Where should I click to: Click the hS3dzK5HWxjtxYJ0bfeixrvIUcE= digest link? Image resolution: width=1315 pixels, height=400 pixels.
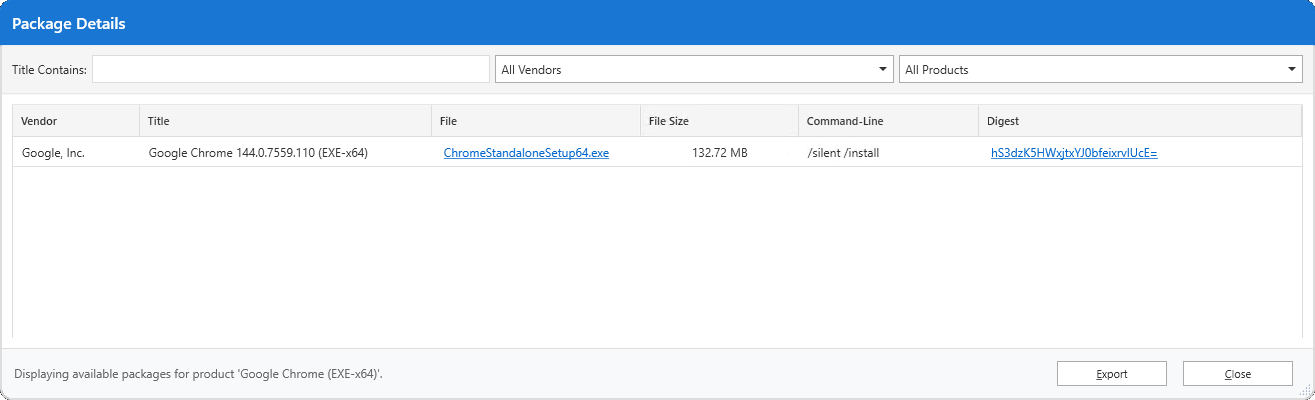(x=1073, y=153)
